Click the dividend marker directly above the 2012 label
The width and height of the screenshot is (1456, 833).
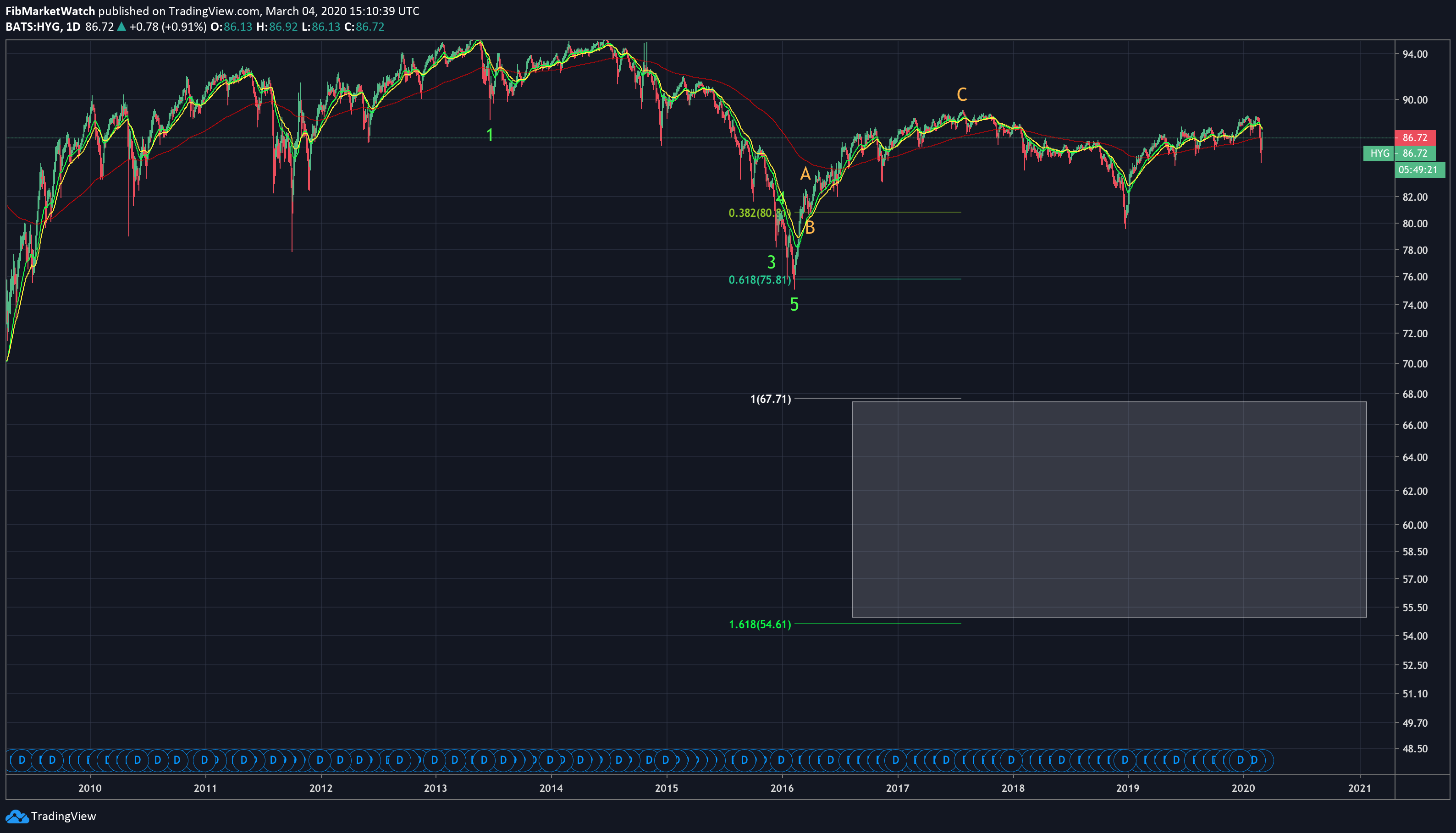tap(320, 760)
